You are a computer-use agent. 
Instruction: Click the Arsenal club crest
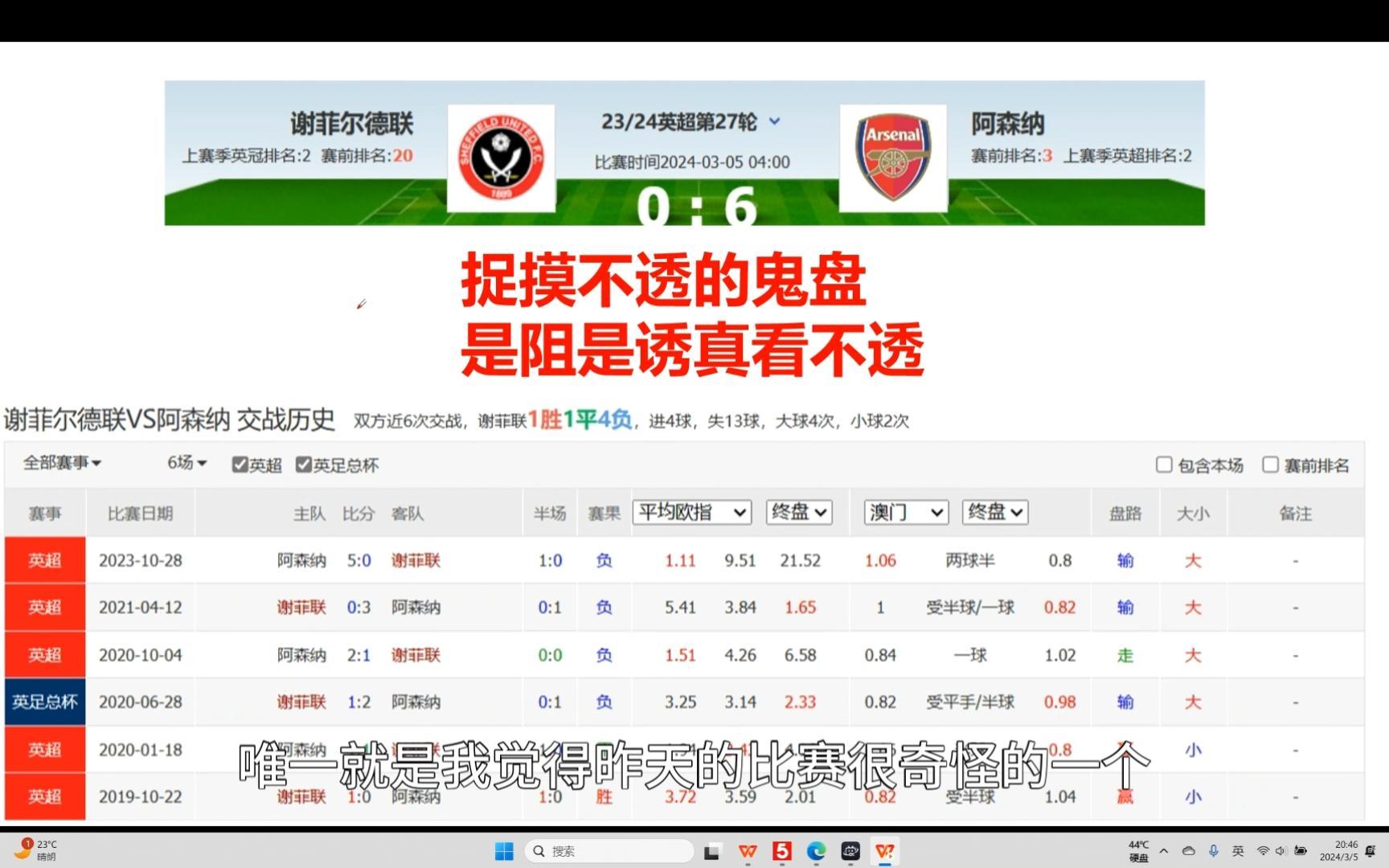point(893,158)
